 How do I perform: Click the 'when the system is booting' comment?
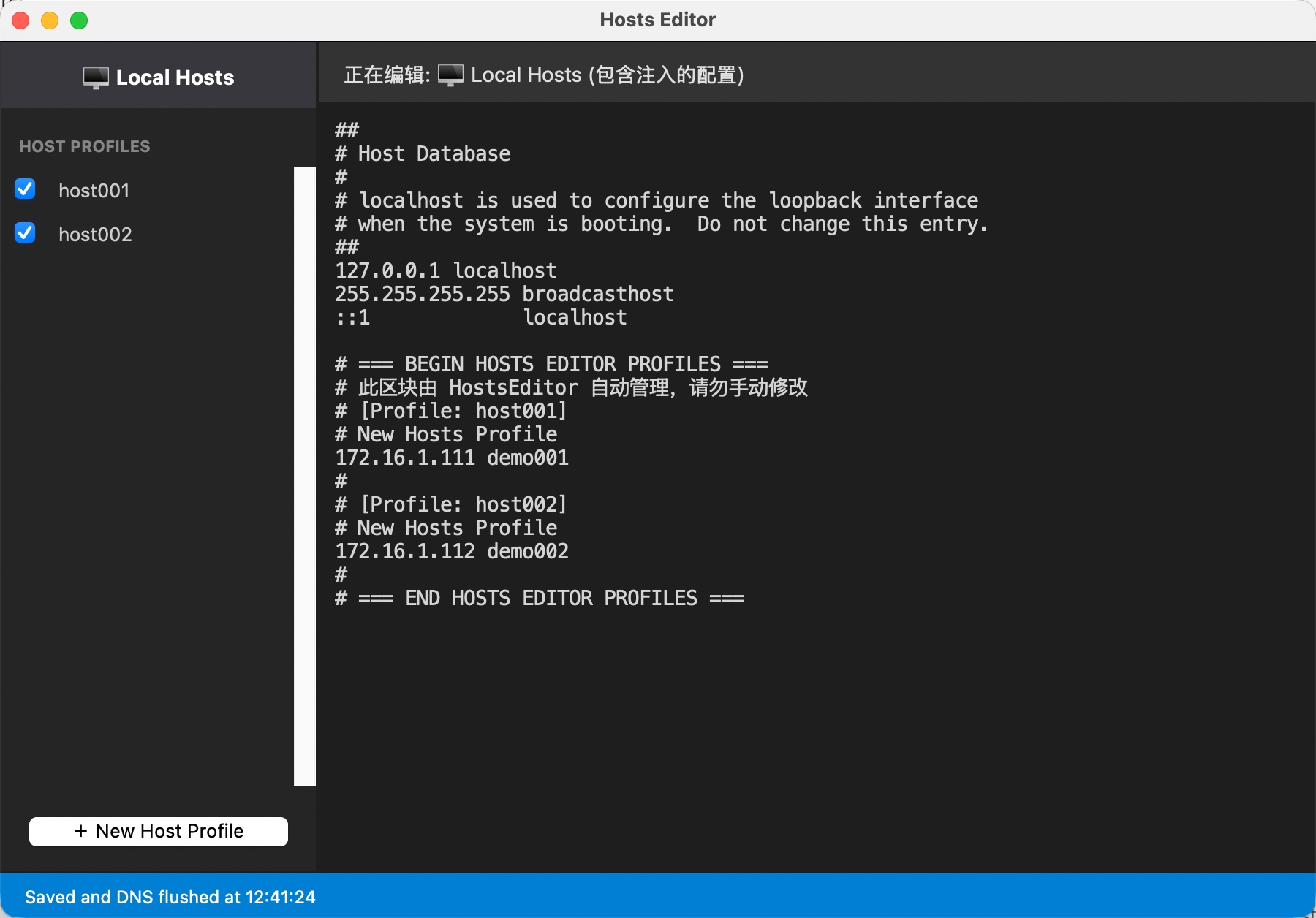click(x=662, y=224)
